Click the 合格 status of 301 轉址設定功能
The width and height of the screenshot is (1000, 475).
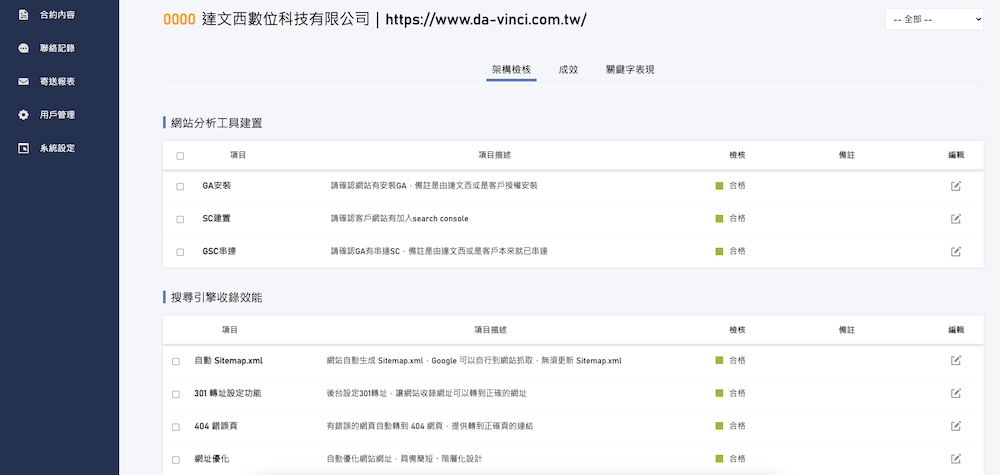737,393
